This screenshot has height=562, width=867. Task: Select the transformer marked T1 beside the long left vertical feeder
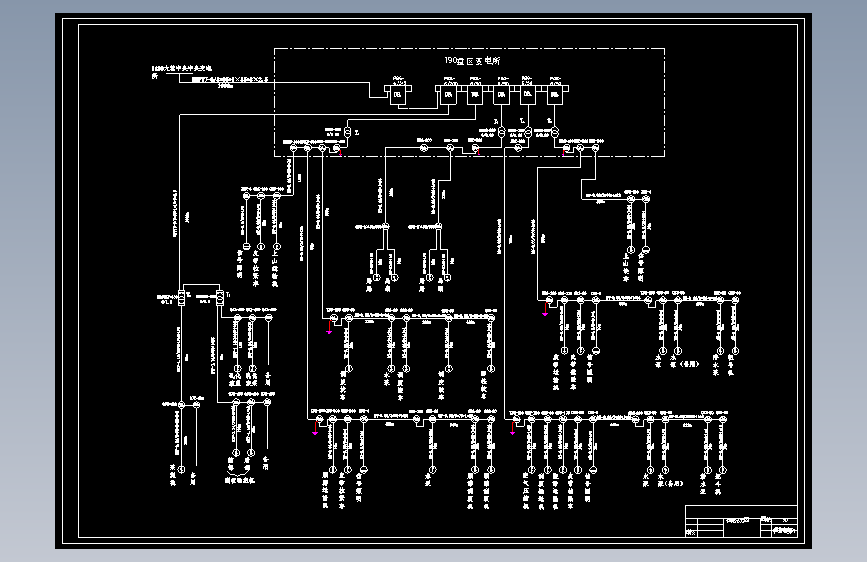point(220,298)
